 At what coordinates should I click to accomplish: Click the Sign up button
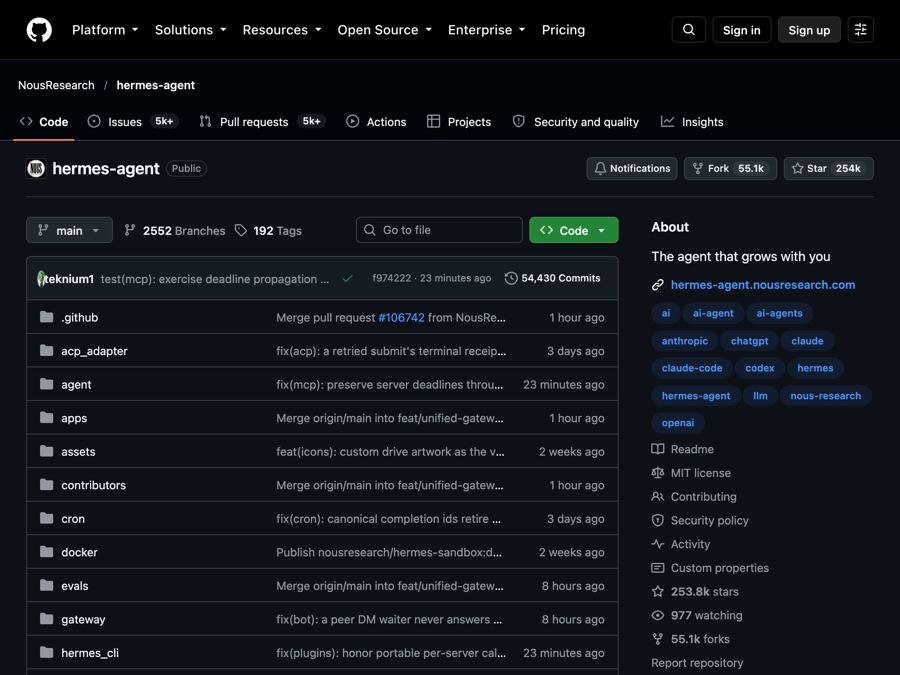[x=809, y=30]
